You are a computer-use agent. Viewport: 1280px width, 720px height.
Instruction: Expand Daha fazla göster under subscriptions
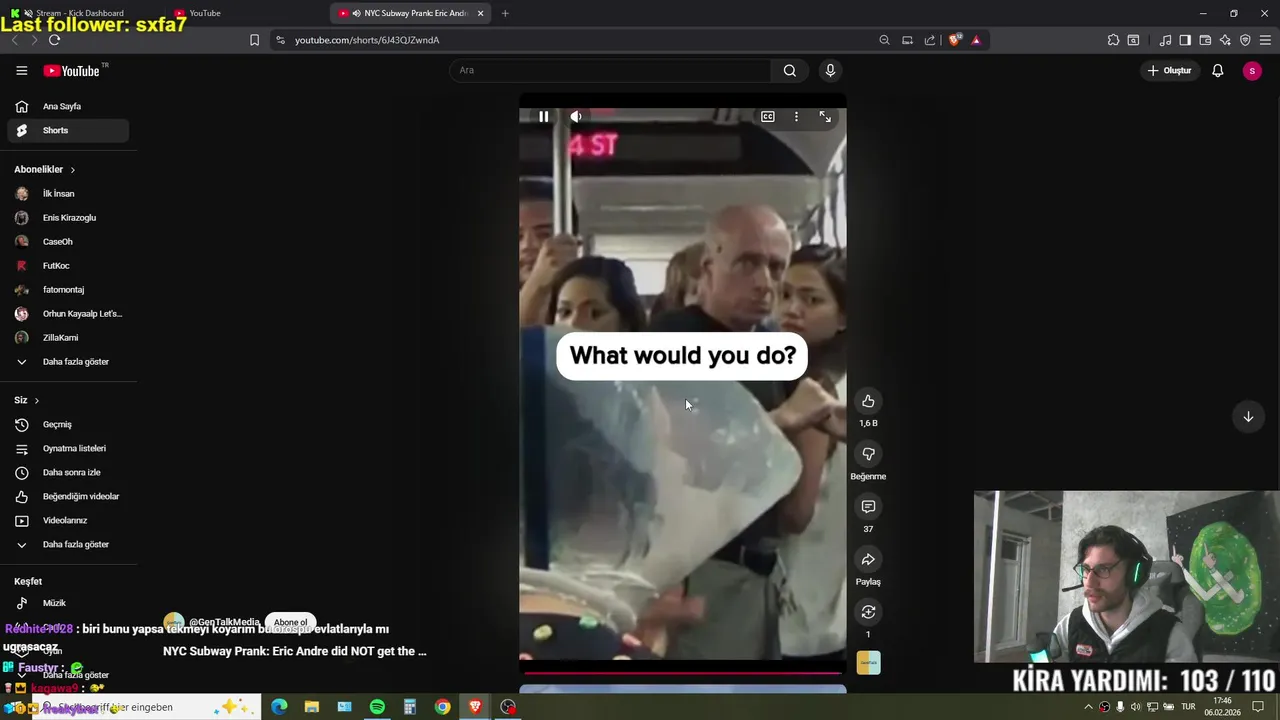click(68, 361)
